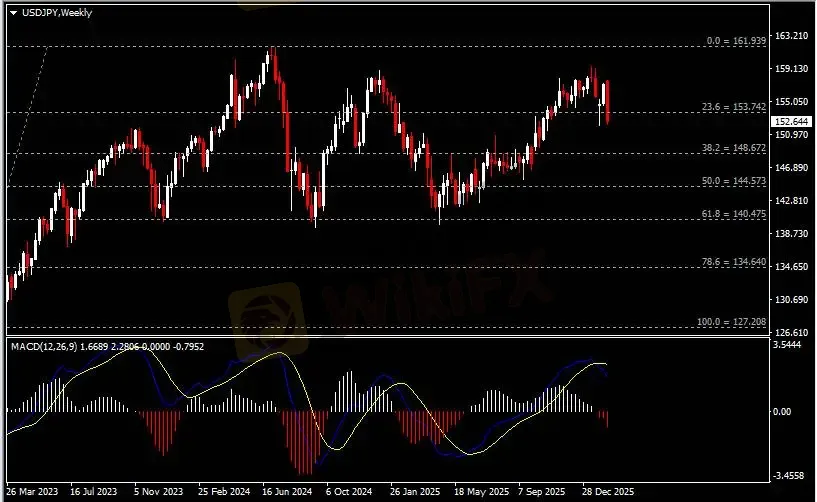Click the -3.4558 value on MACD scale

791,476
